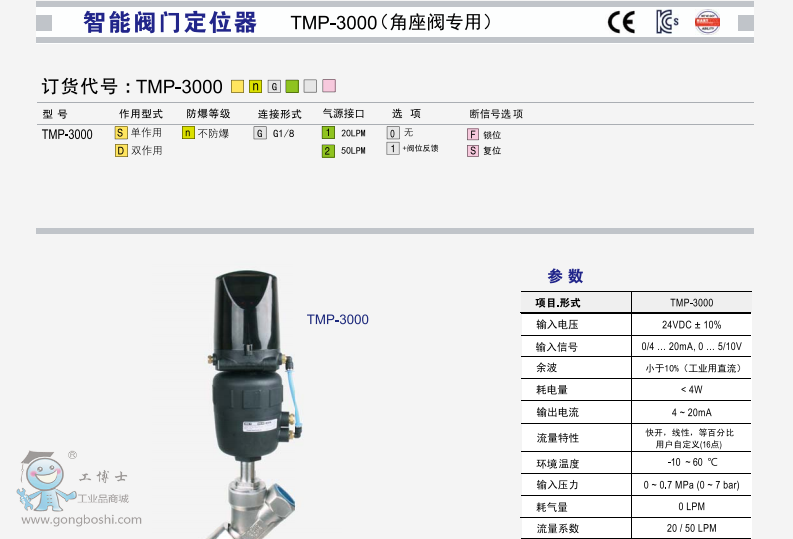Click the 流量系数 row label
793x539 pixels.
pos(557,528)
